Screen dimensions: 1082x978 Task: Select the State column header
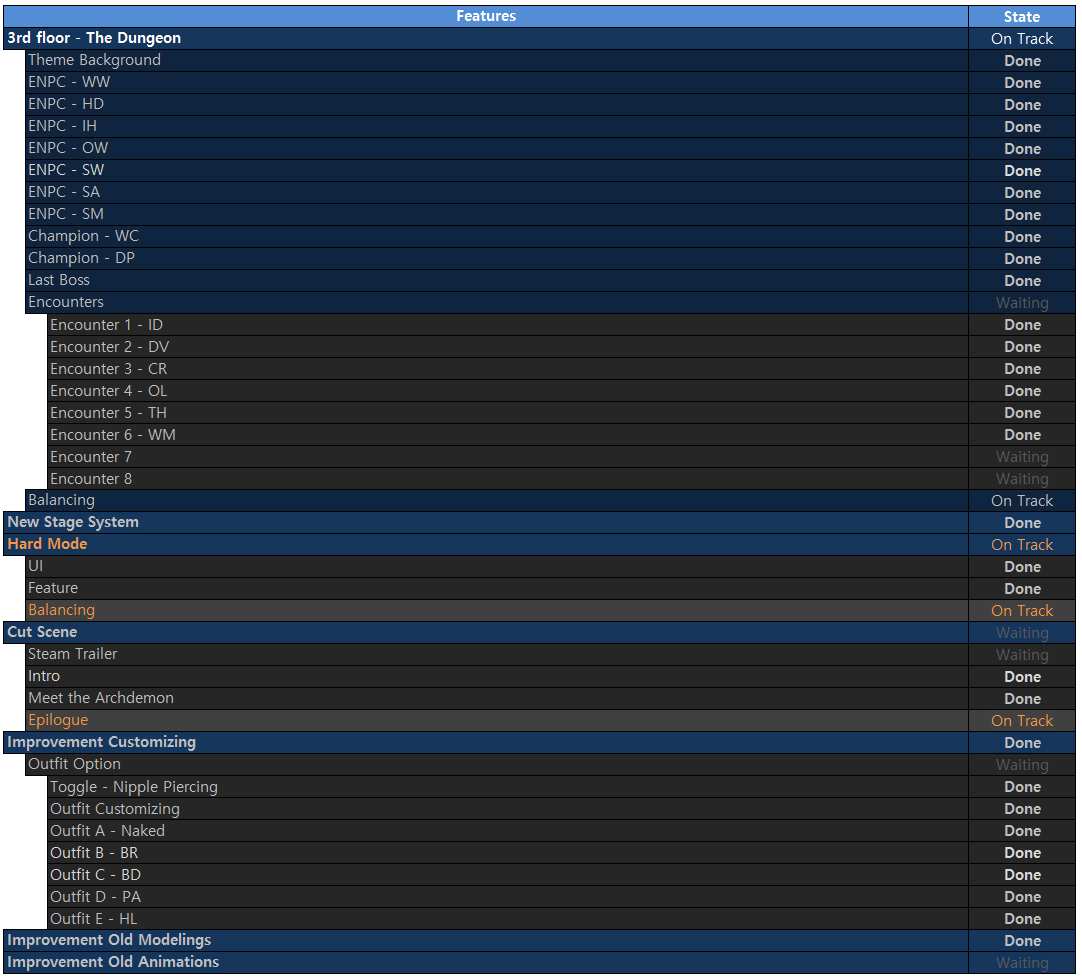click(x=1022, y=16)
